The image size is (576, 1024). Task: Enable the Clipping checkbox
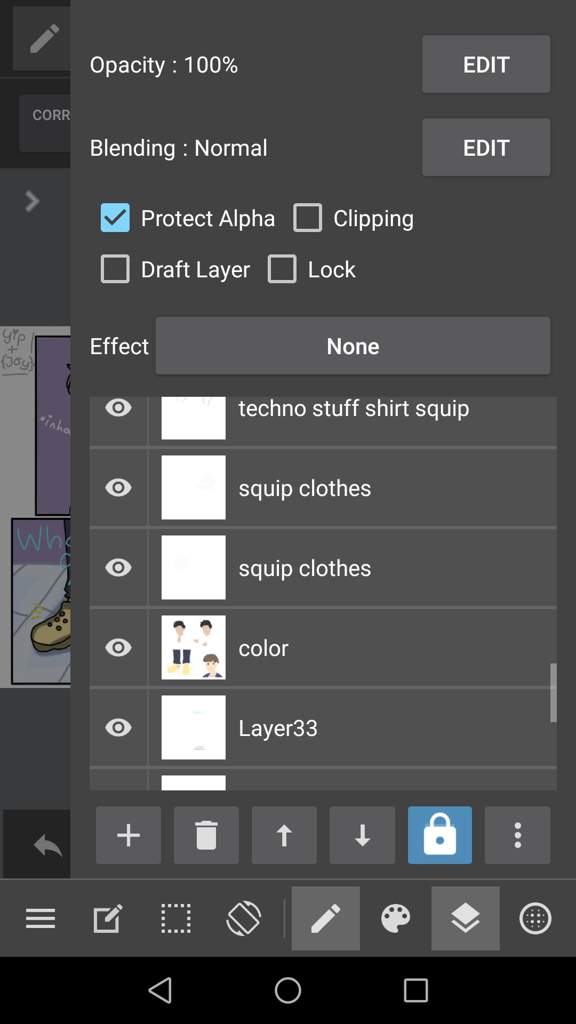pyautogui.click(x=307, y=218)
